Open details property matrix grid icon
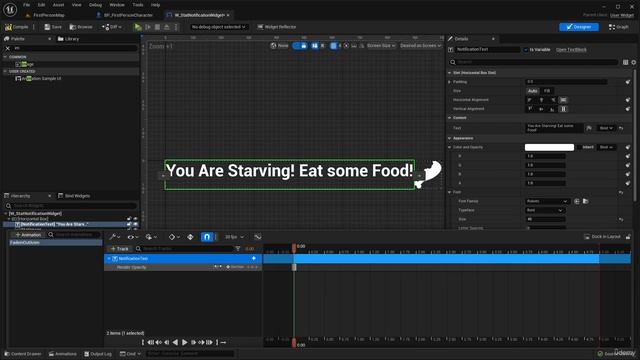The height and width of the screenshot is (360, 640). click(625, 62)
